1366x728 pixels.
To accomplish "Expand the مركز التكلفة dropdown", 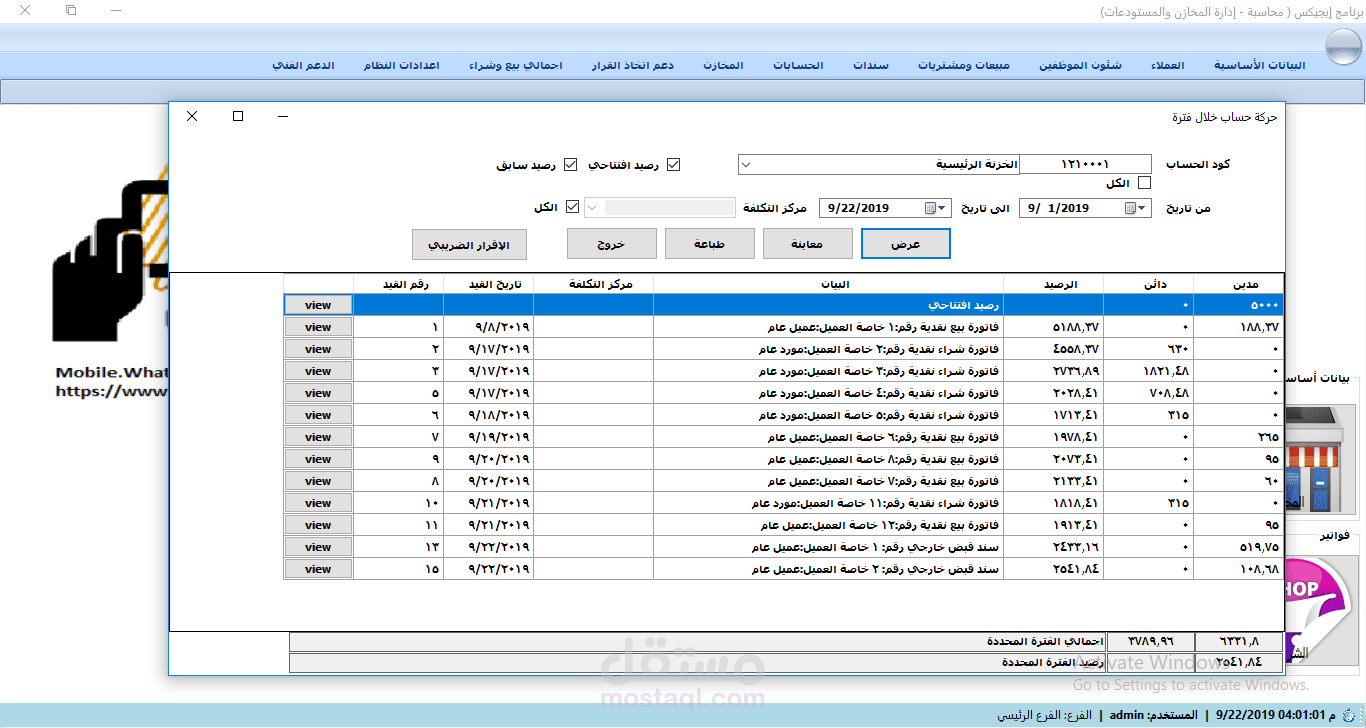I will pos(591,208).
